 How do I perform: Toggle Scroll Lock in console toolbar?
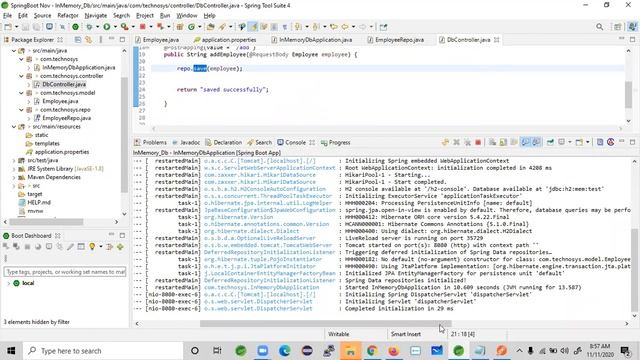pyautogui.click(x=503, y=142)
